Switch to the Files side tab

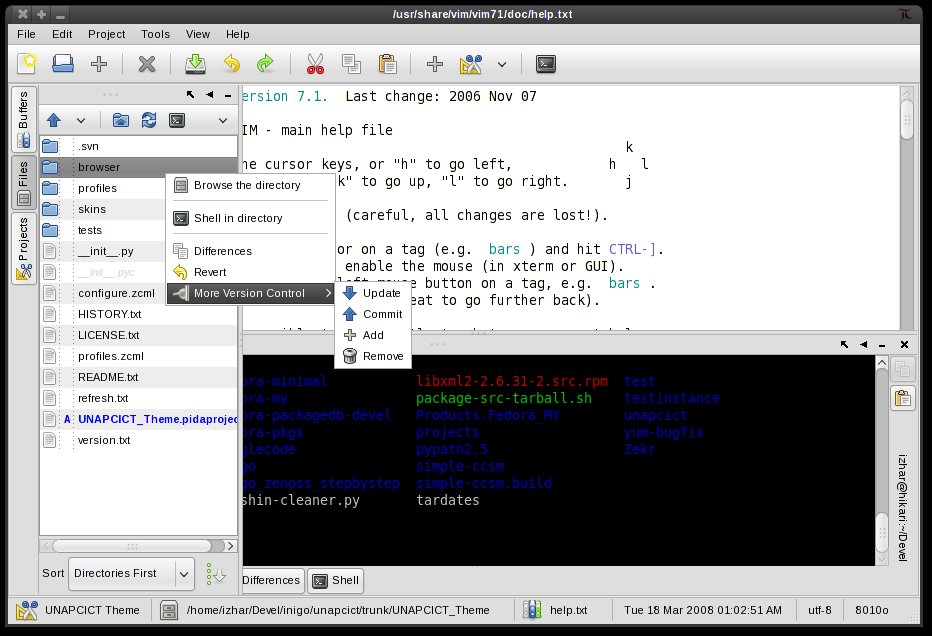(24, 183)
